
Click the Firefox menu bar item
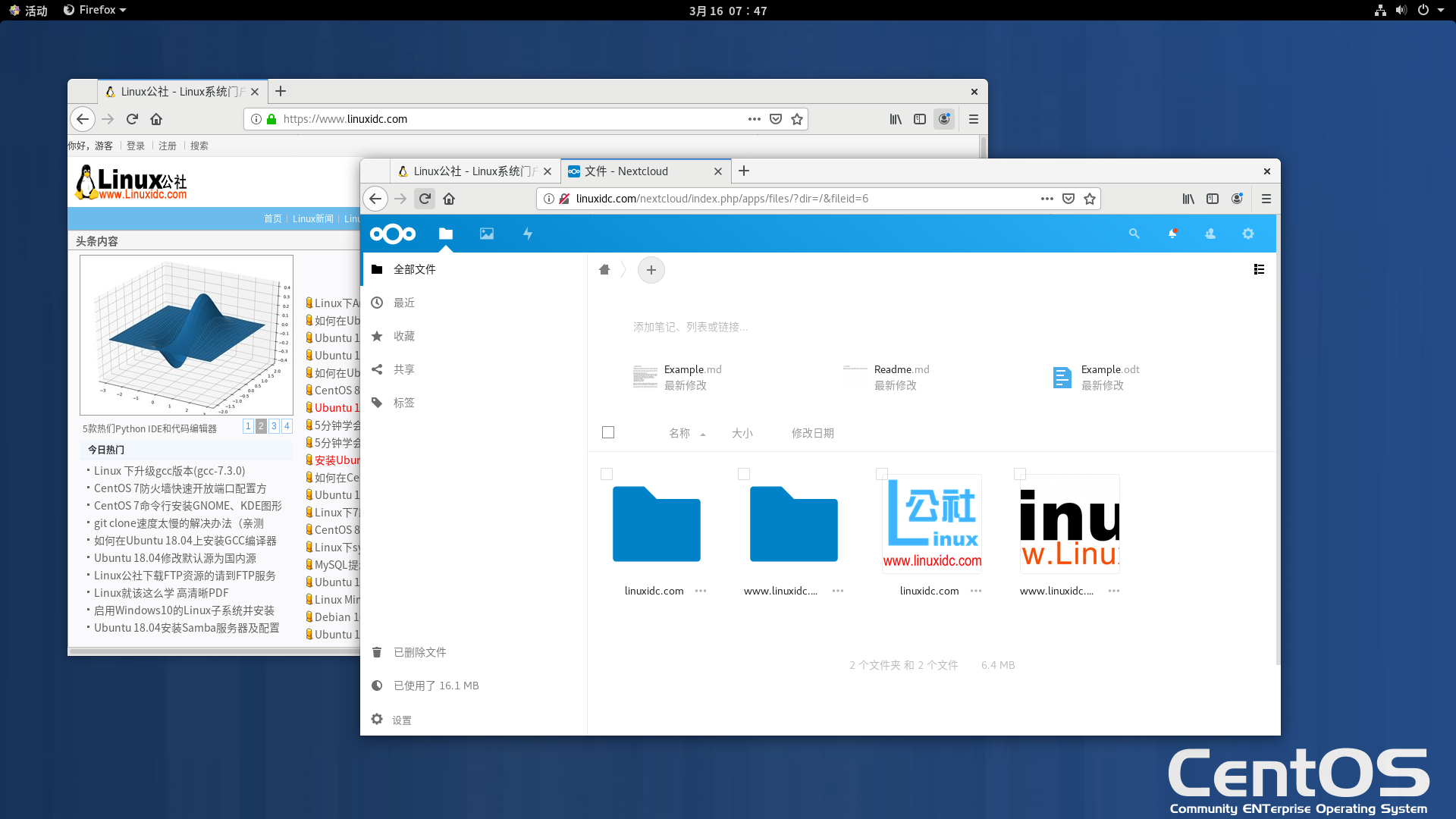[94, 11]
